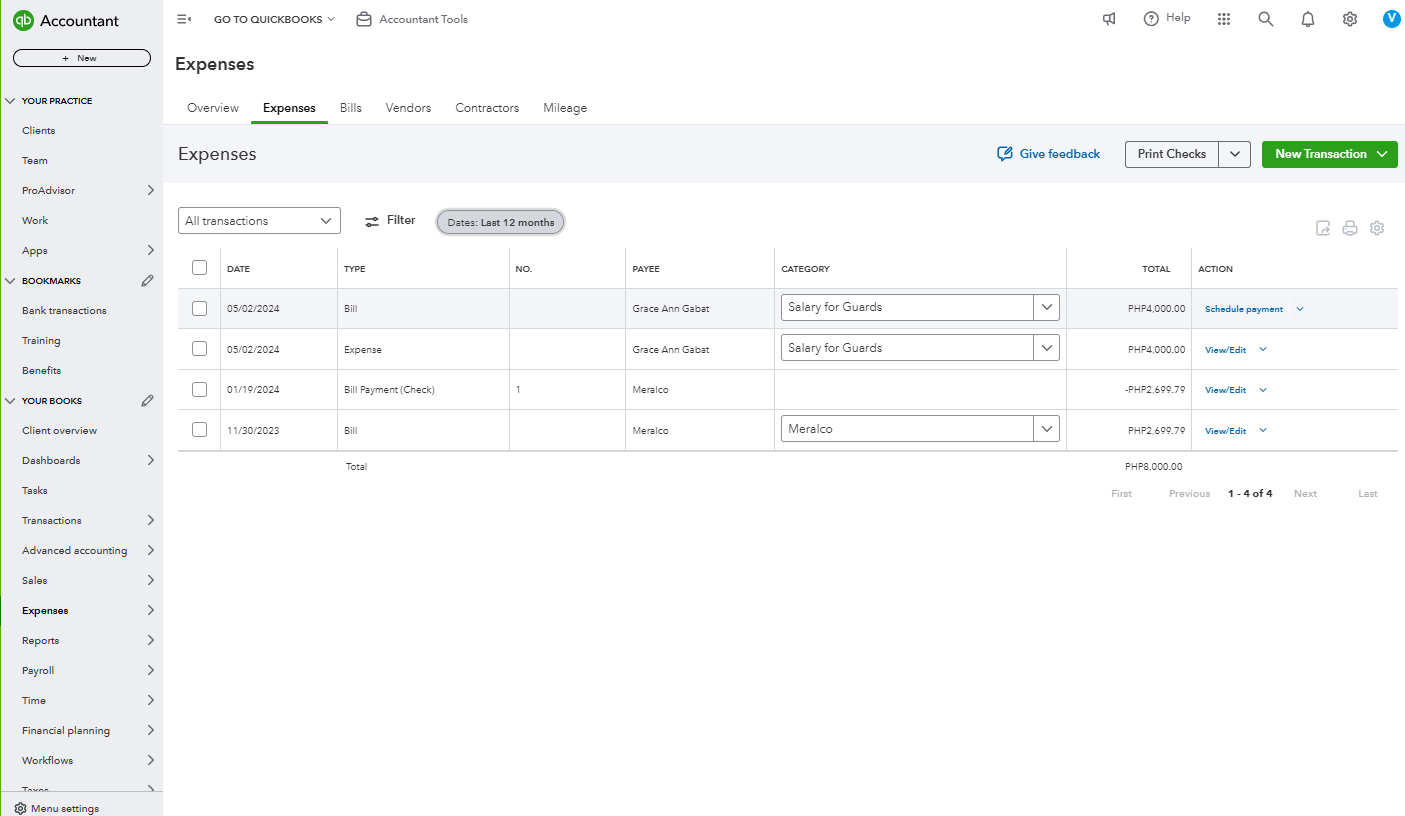
Task: Edit Your Books section with pencil icon
Action: 148,401
